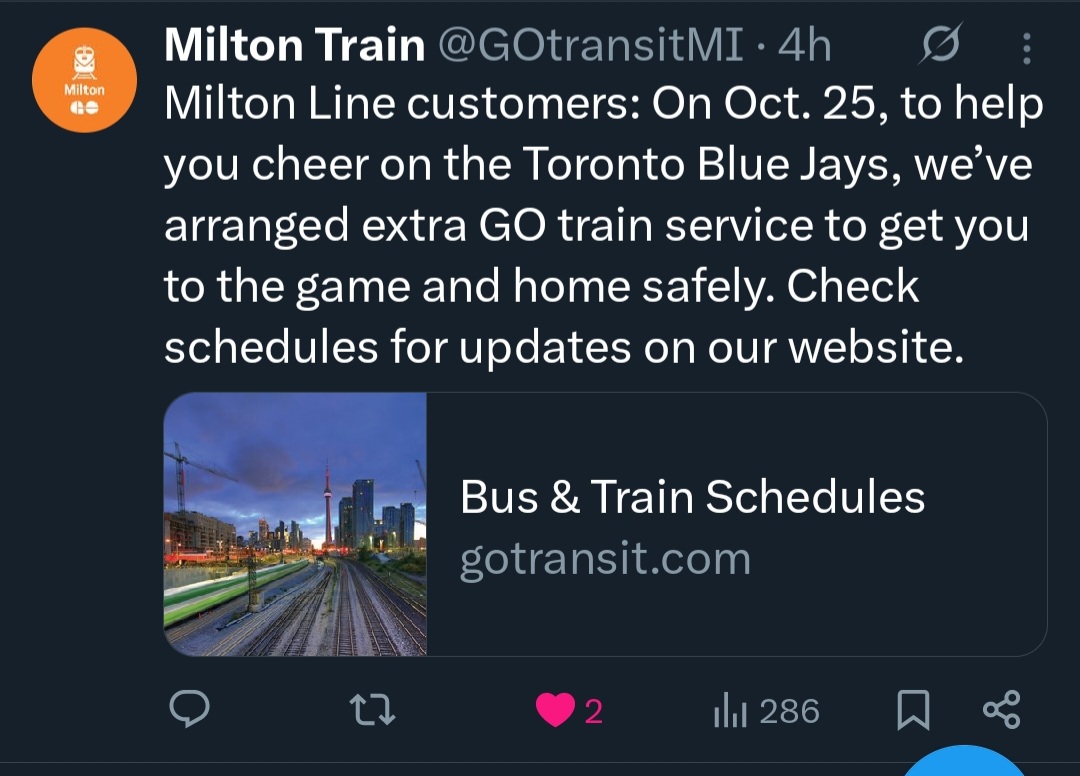Open the three-dot more options menu

click(x=1026, y=47)
